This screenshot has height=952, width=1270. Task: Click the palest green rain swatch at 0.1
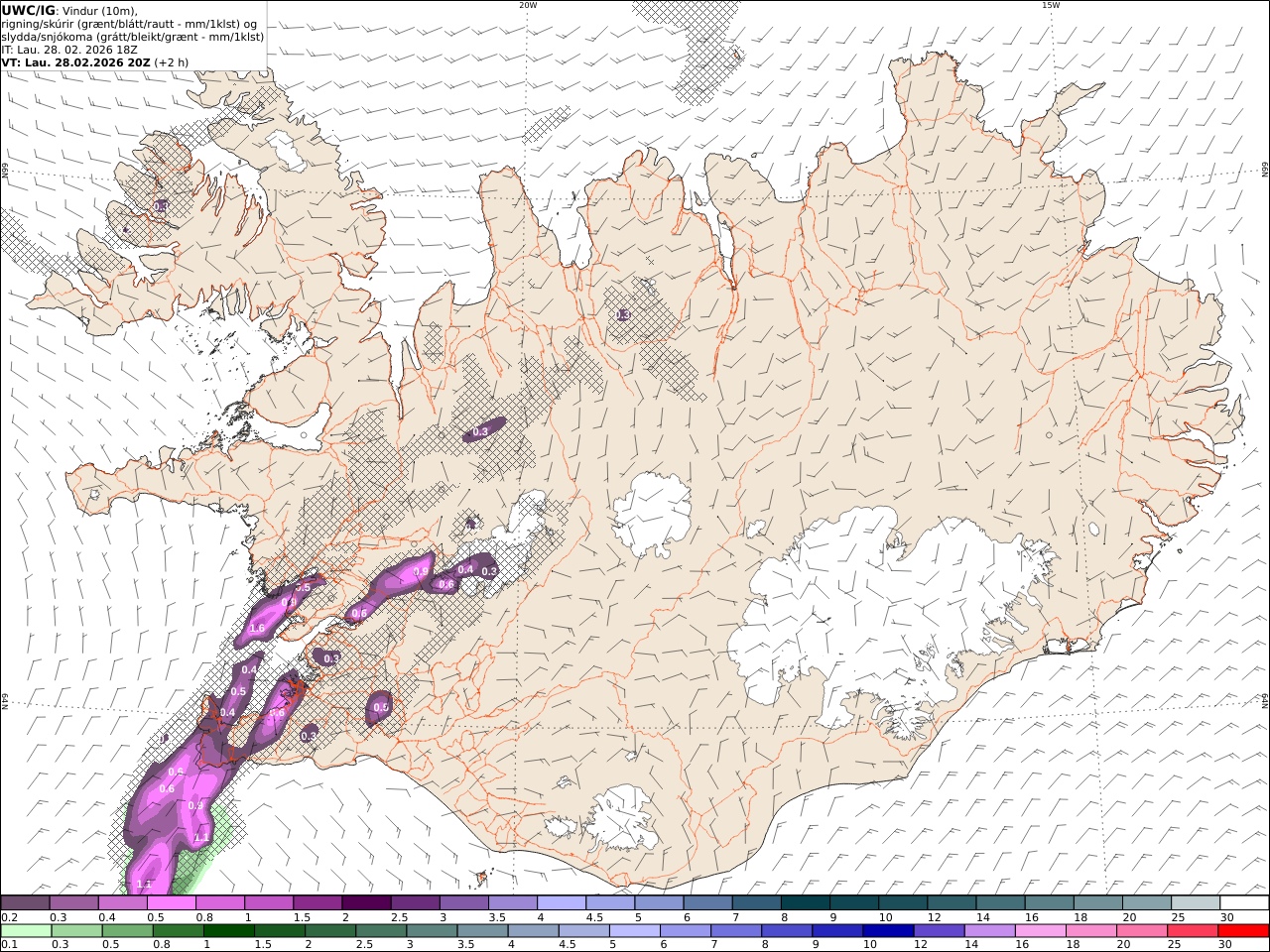point(26,930)
